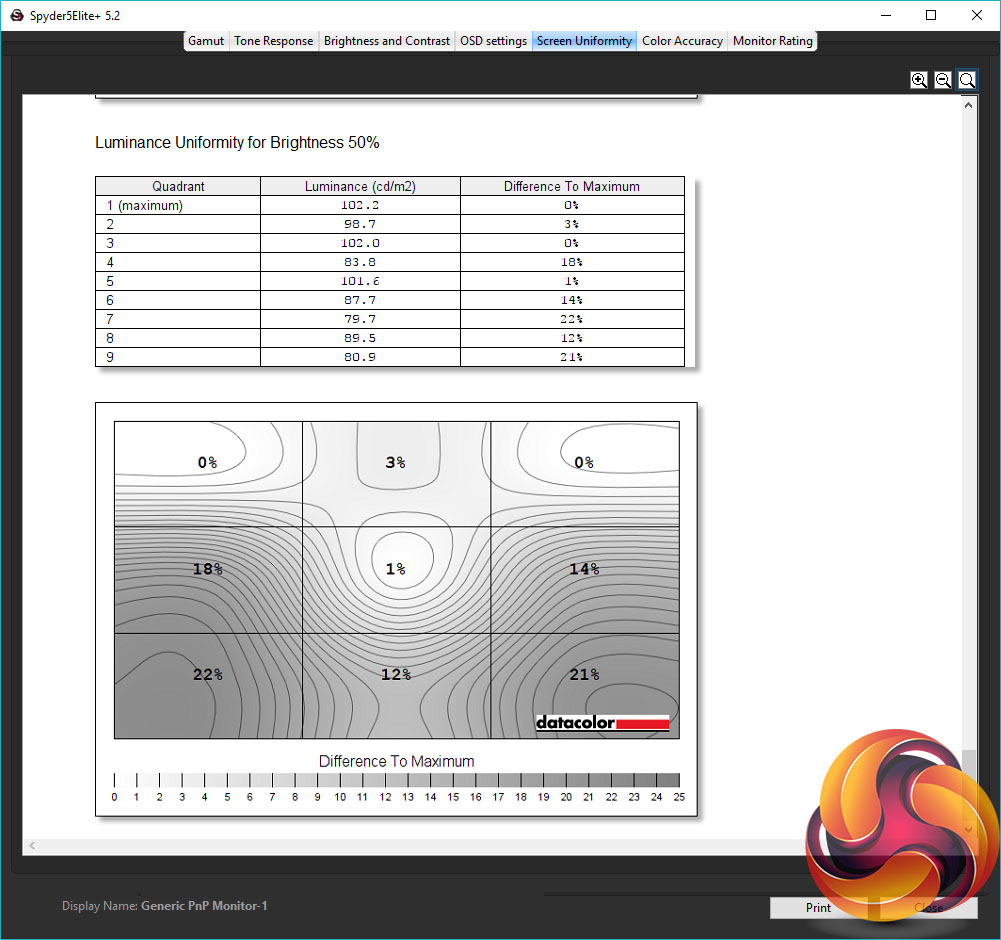1001x940 pixels.
Task: Switch to the Tone Response tab
Action: click(273, 41)
